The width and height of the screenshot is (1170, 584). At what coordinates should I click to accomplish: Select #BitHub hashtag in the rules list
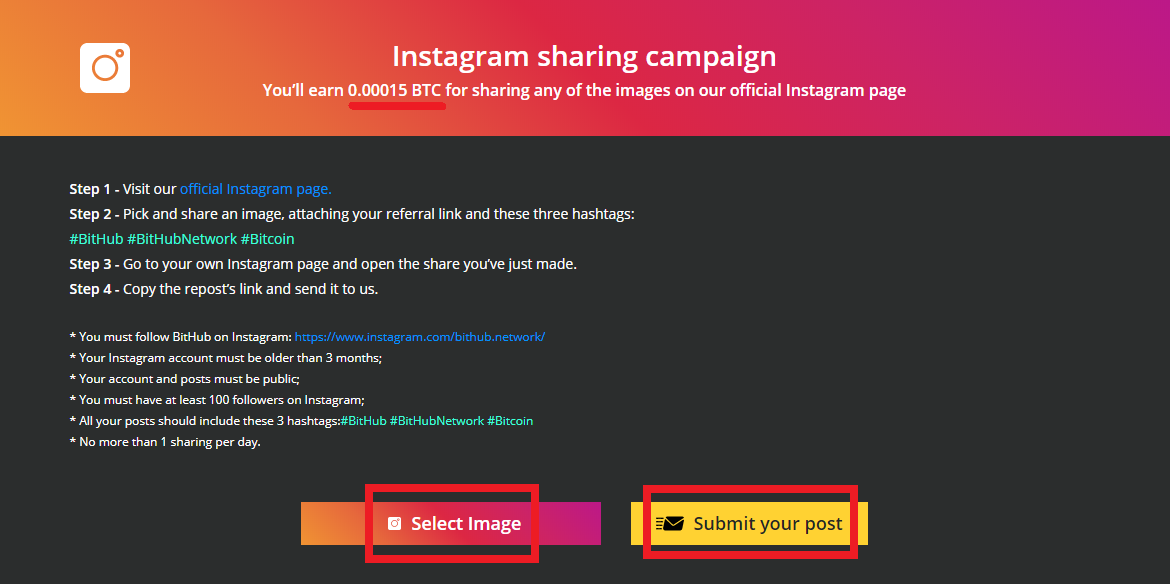[363, 421]
